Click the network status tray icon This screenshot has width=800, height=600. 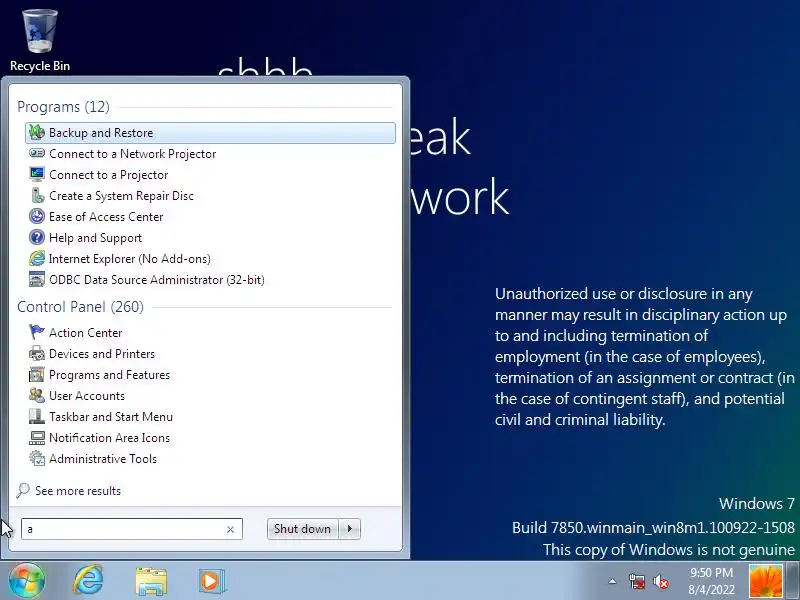pos(637,581)
